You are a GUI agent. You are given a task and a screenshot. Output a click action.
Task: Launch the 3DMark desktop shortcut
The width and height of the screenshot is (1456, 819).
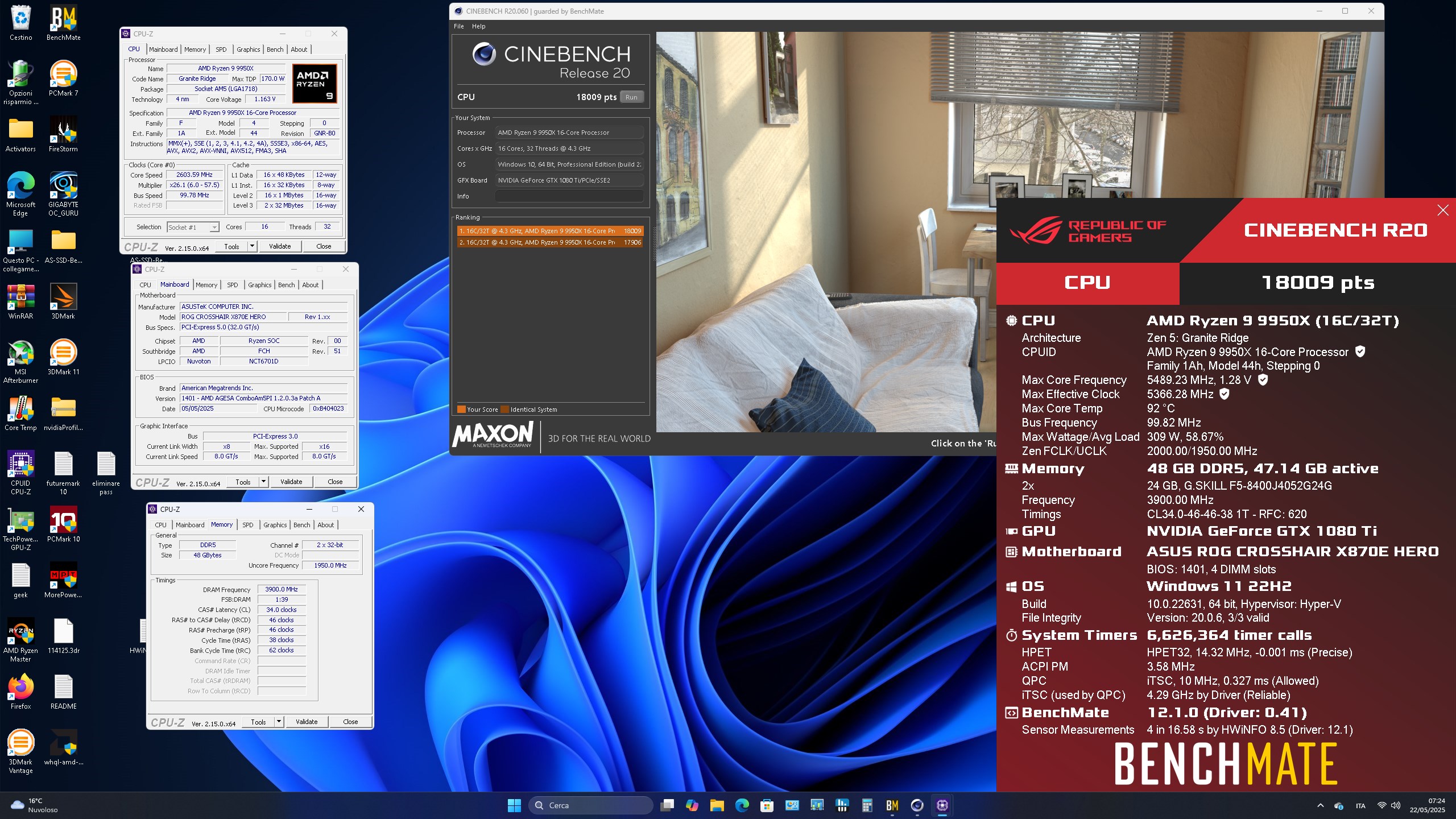coord(63,301)
